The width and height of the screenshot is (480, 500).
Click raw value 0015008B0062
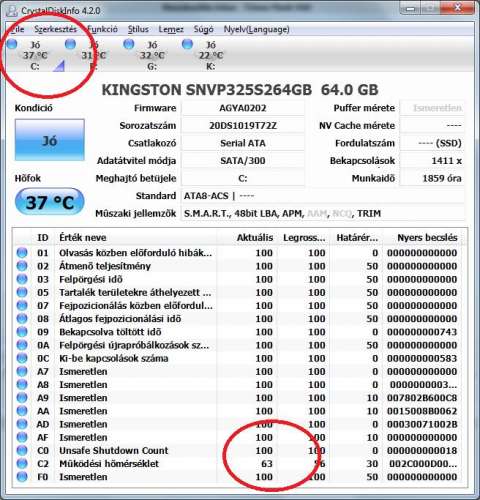point(422,411)
